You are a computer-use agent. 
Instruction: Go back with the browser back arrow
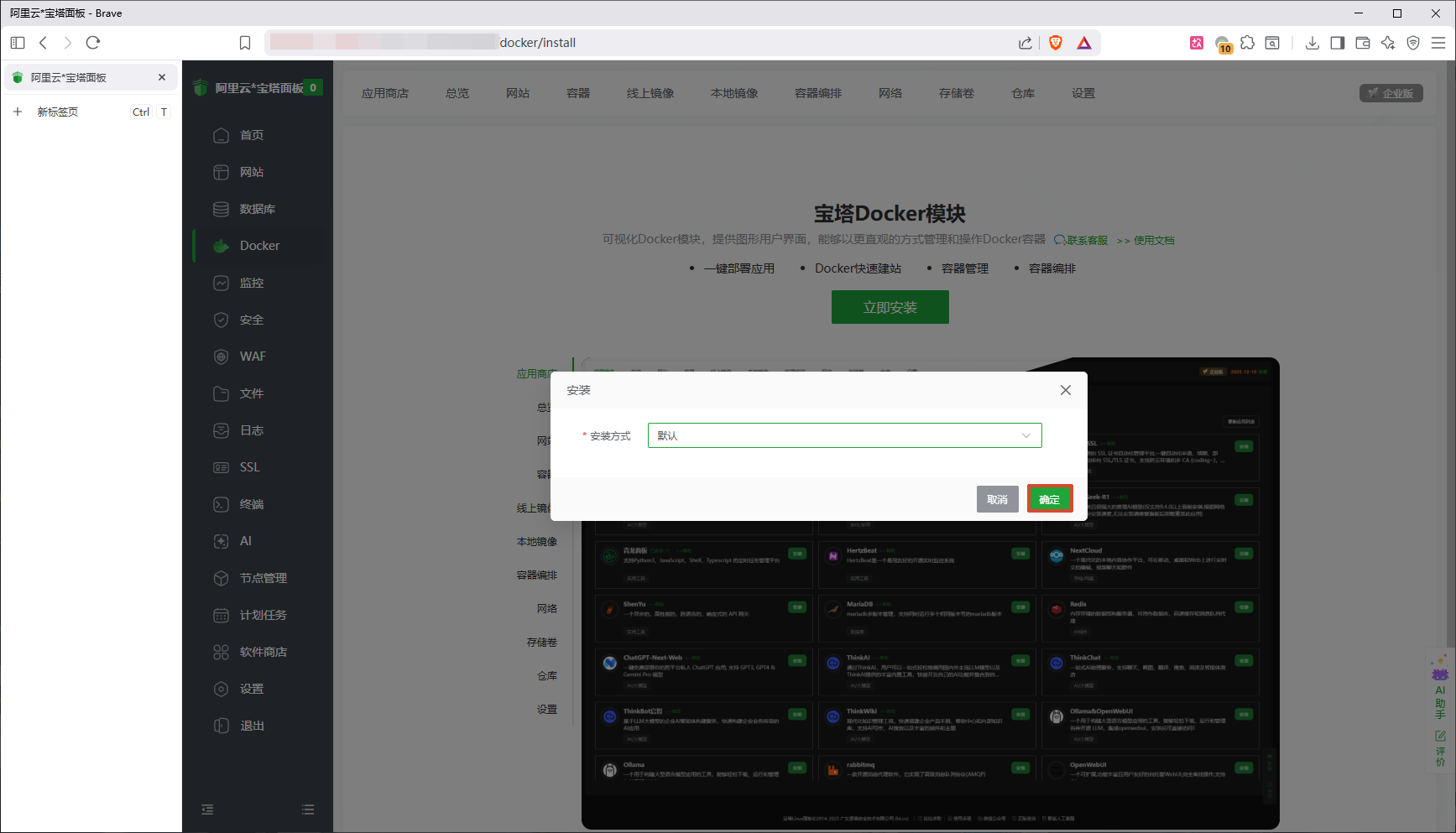(44, 43)
